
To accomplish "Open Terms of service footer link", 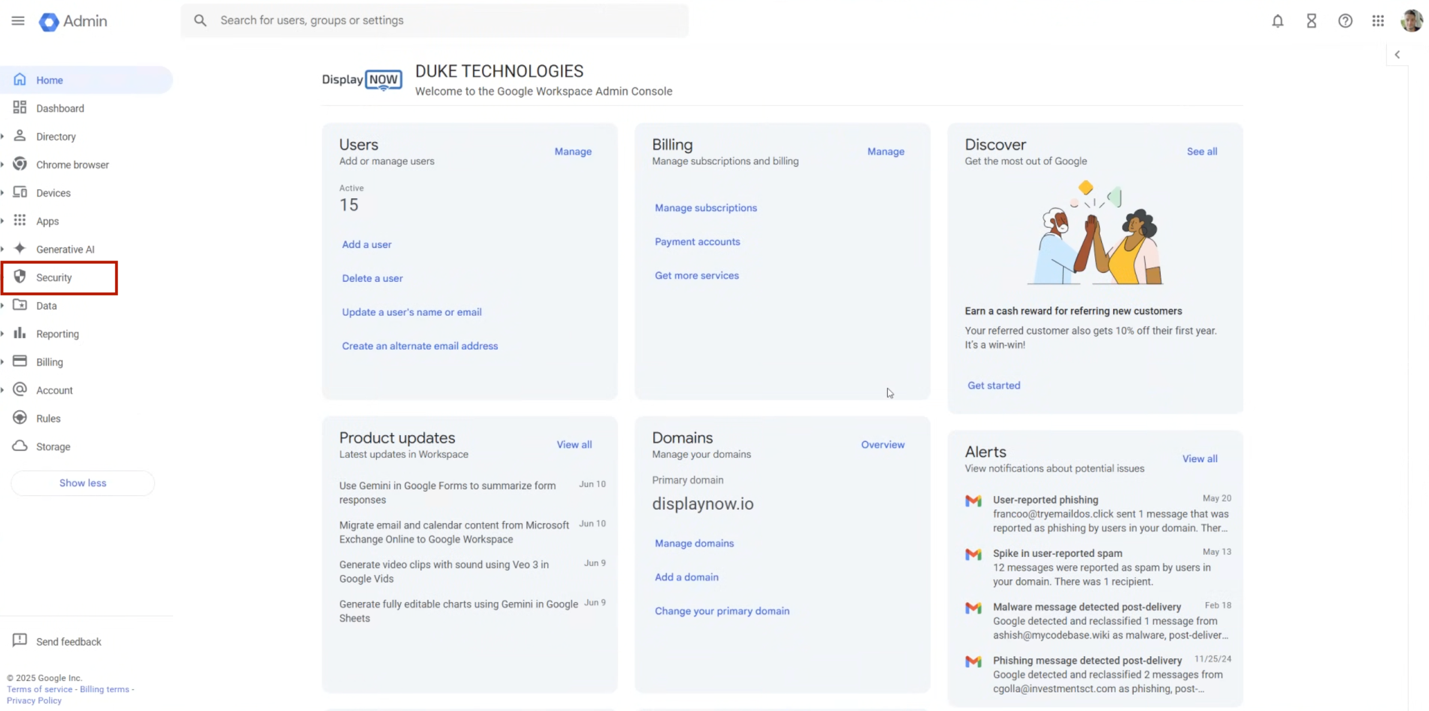I will click(40, 689).
